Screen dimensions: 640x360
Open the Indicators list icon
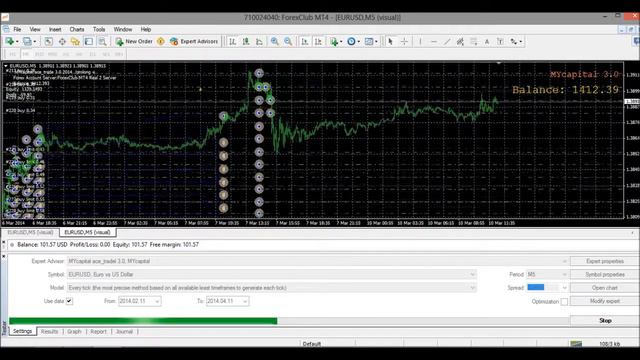point(334,41)
